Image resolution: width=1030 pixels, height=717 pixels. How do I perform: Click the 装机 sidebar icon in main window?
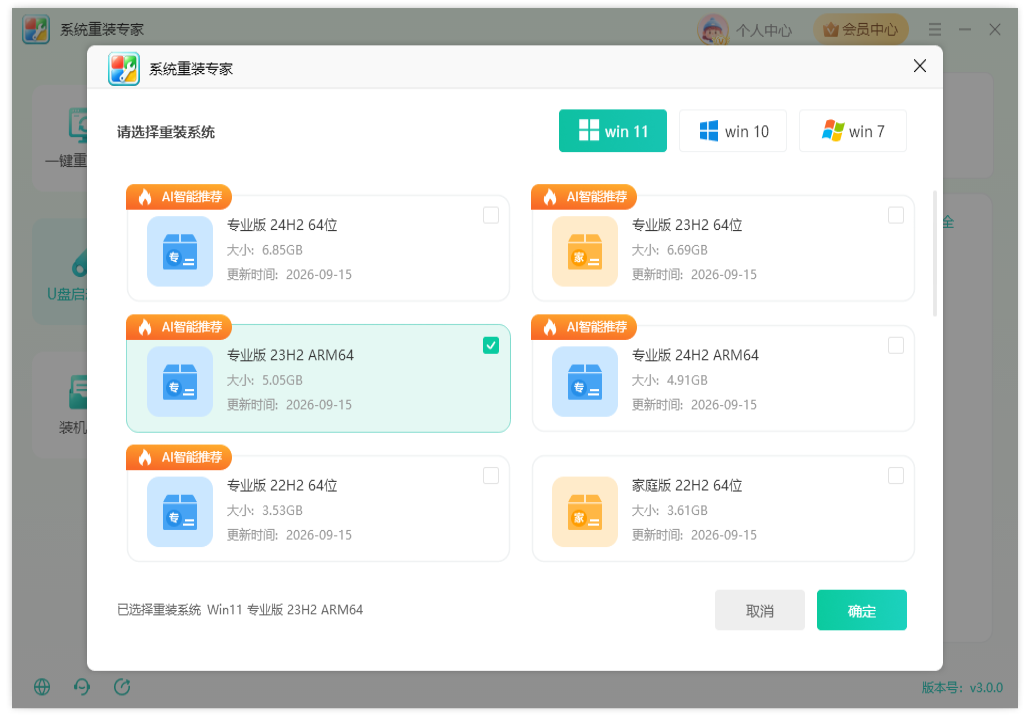(x=78, y=392)
